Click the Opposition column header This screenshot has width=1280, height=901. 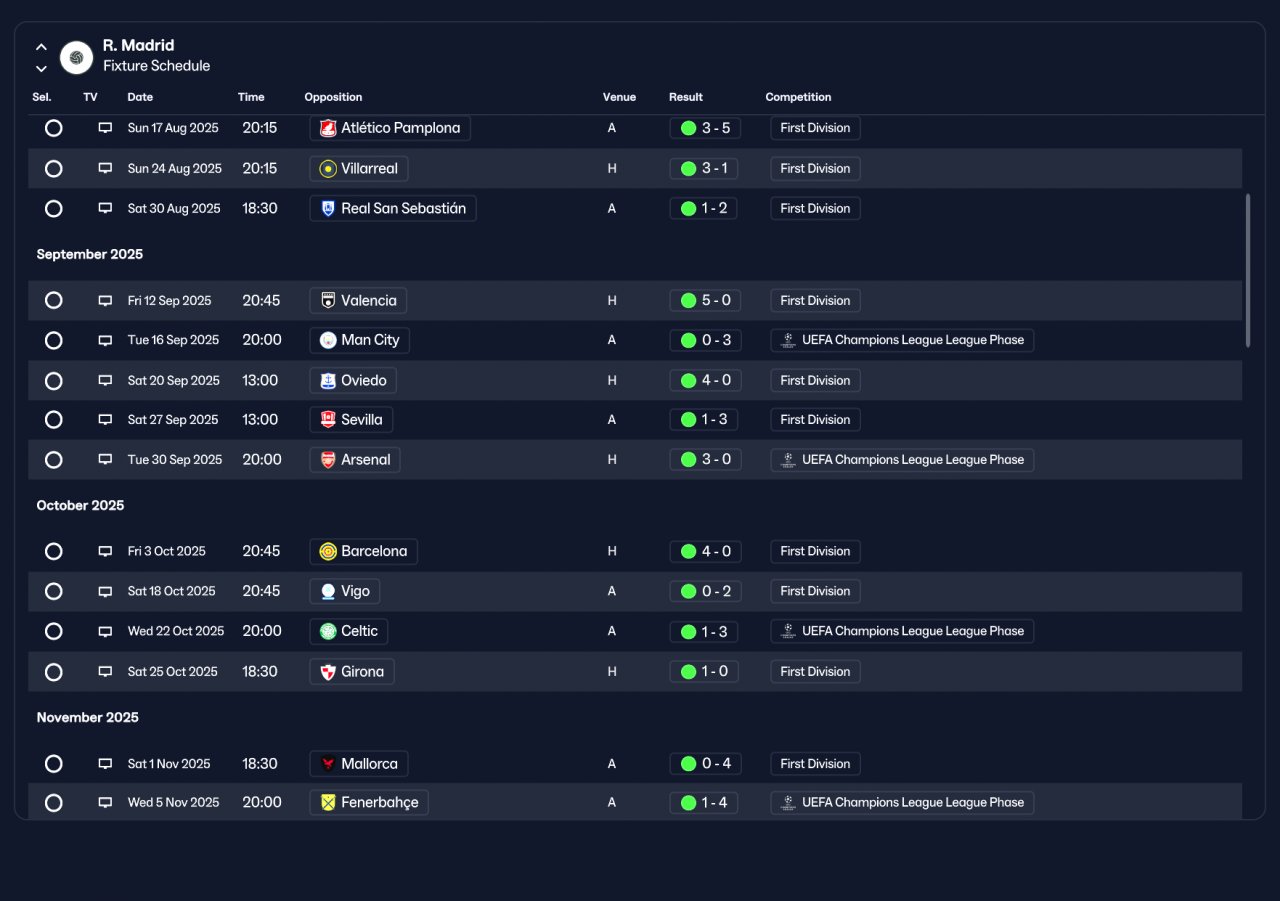(333, 97)
